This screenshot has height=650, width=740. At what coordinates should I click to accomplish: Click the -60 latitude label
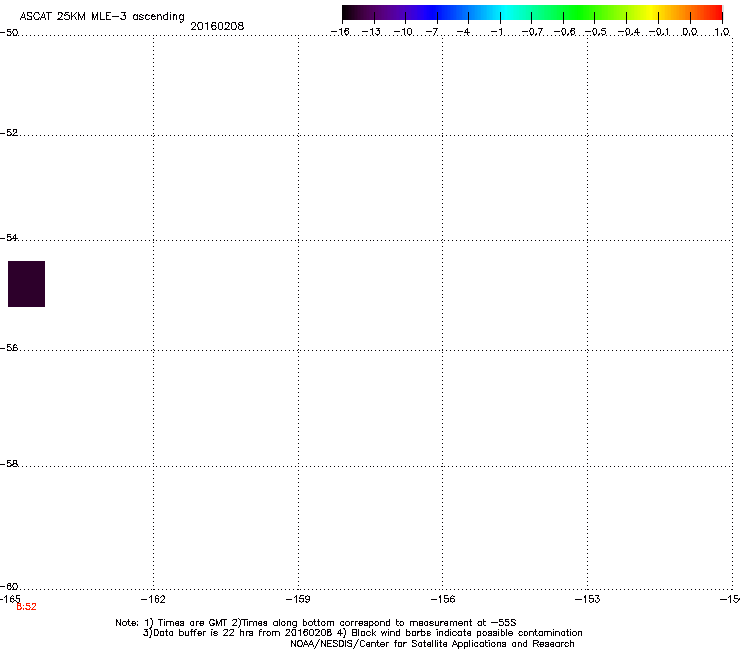click(9, 586)
